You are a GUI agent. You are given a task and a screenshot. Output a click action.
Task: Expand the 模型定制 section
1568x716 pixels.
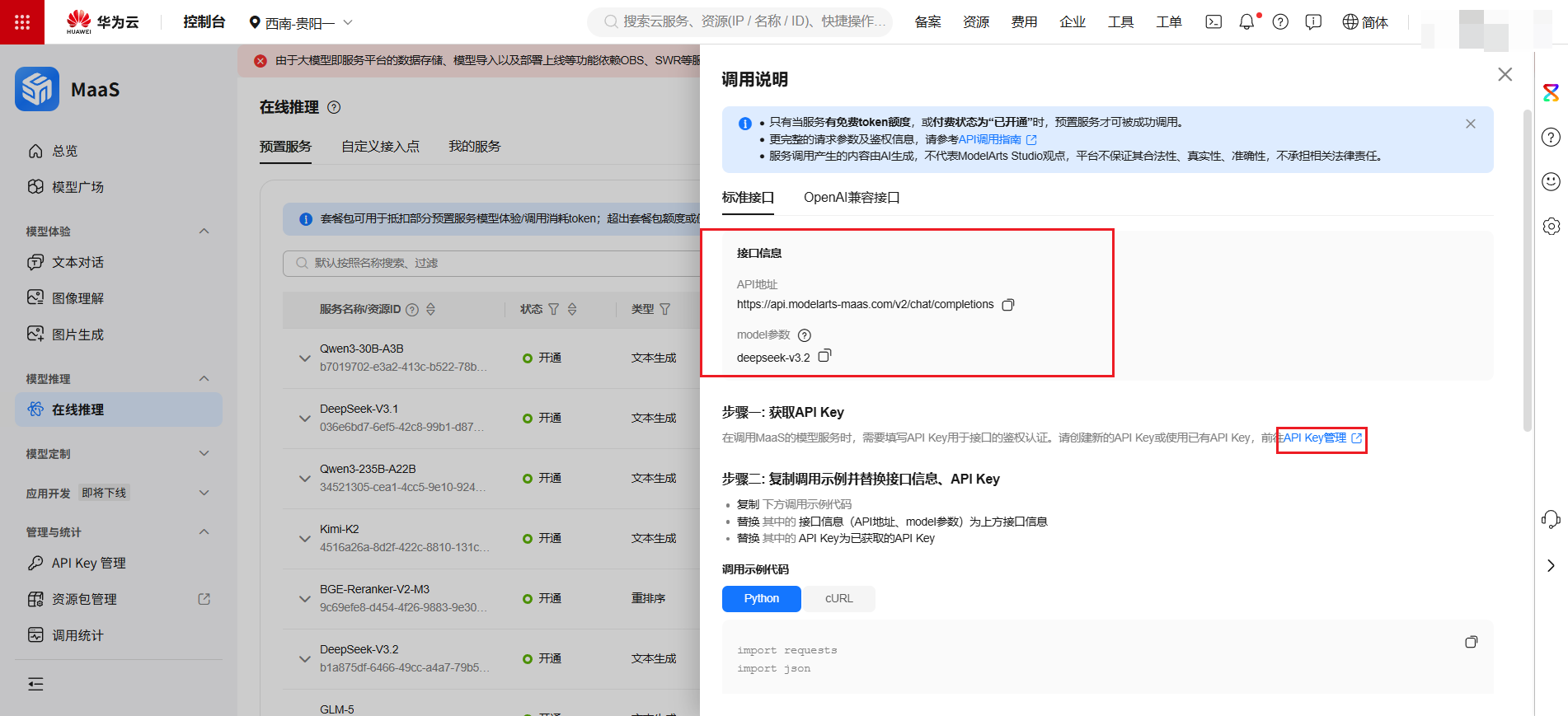204,453
